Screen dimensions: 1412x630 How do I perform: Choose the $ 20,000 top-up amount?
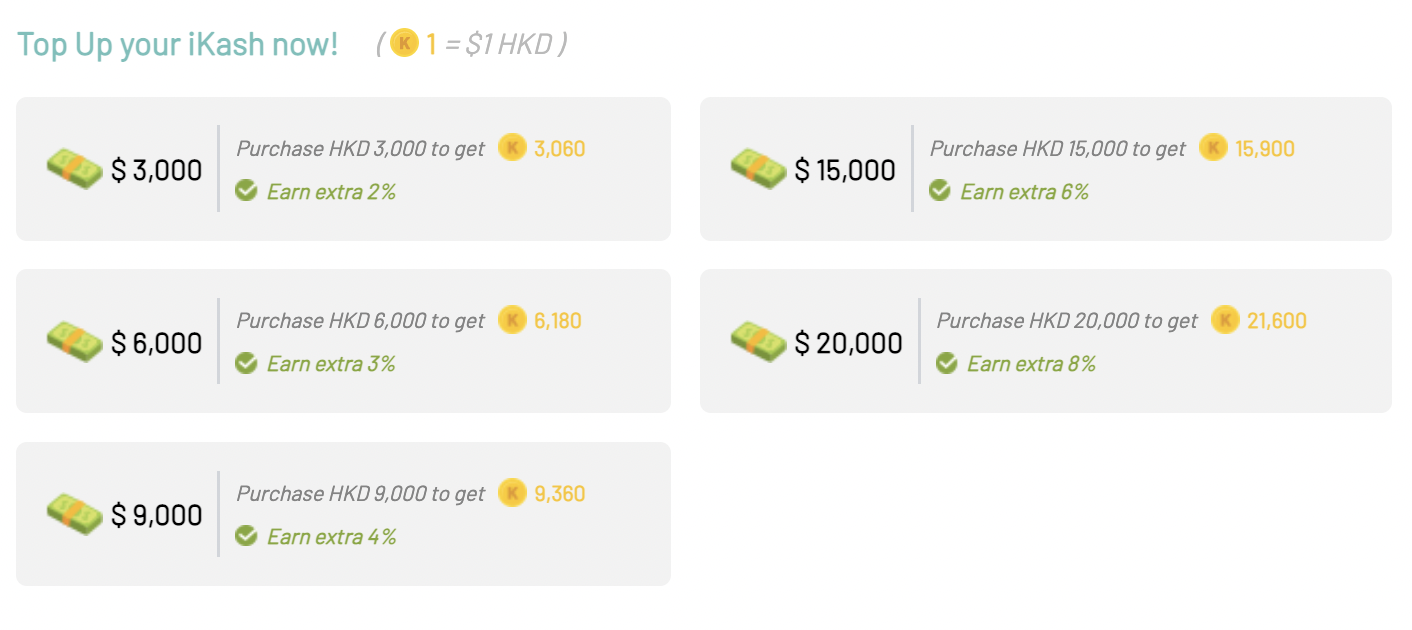848,343
